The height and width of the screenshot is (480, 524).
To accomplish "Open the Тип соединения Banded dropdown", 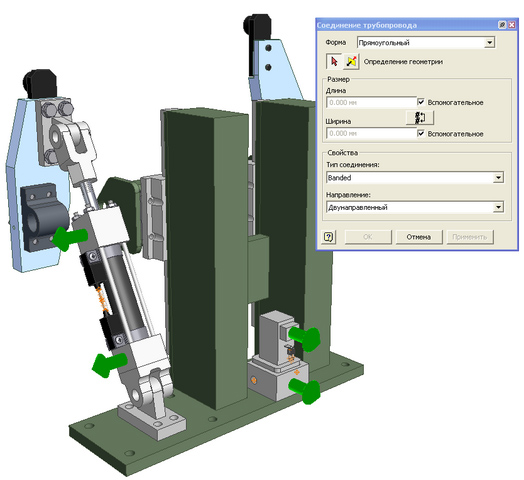I will pyautogui.click(x=498, y=177).
